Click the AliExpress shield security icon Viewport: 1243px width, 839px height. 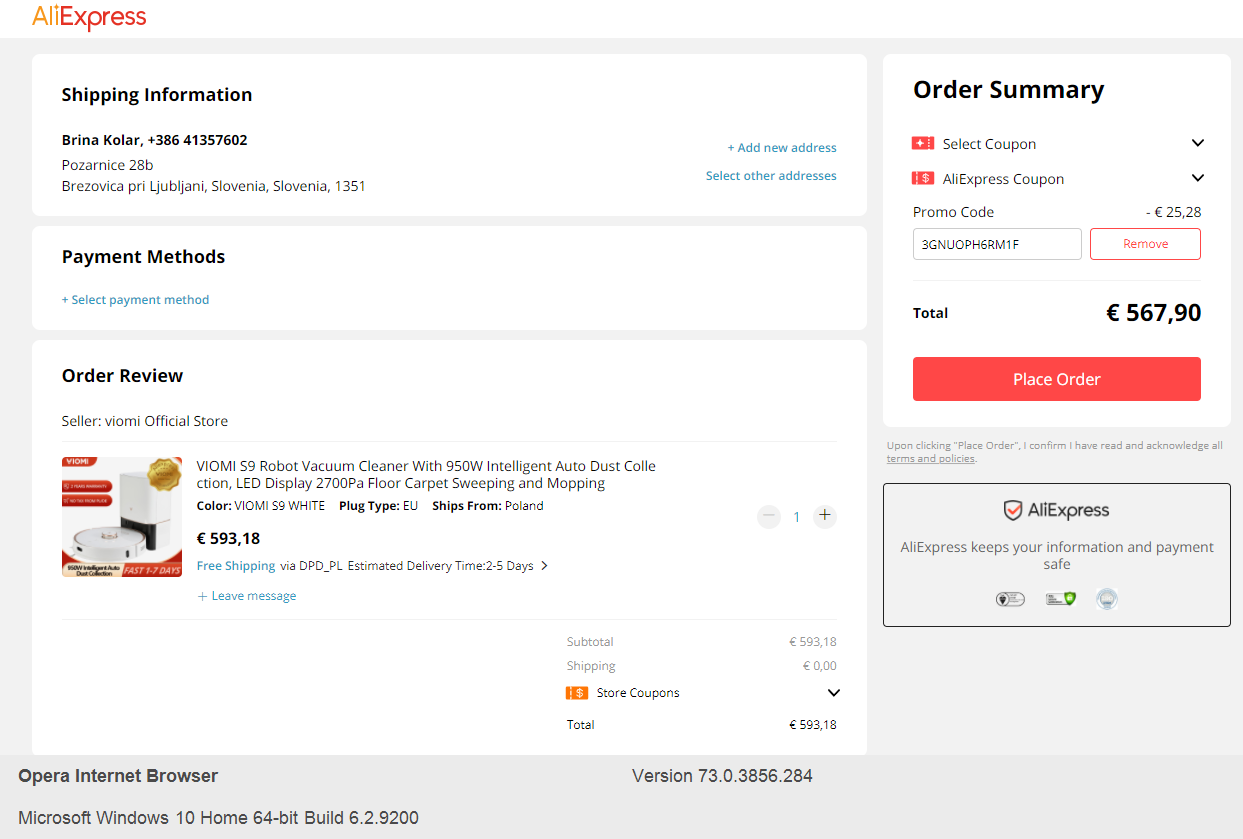[1013, 511]
